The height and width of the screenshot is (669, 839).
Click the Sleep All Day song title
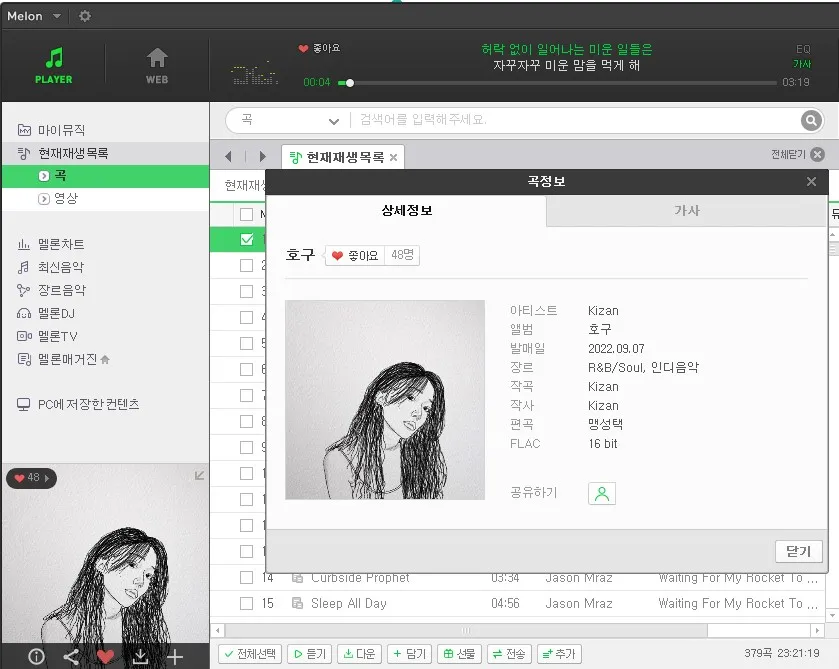click(348, 604)
